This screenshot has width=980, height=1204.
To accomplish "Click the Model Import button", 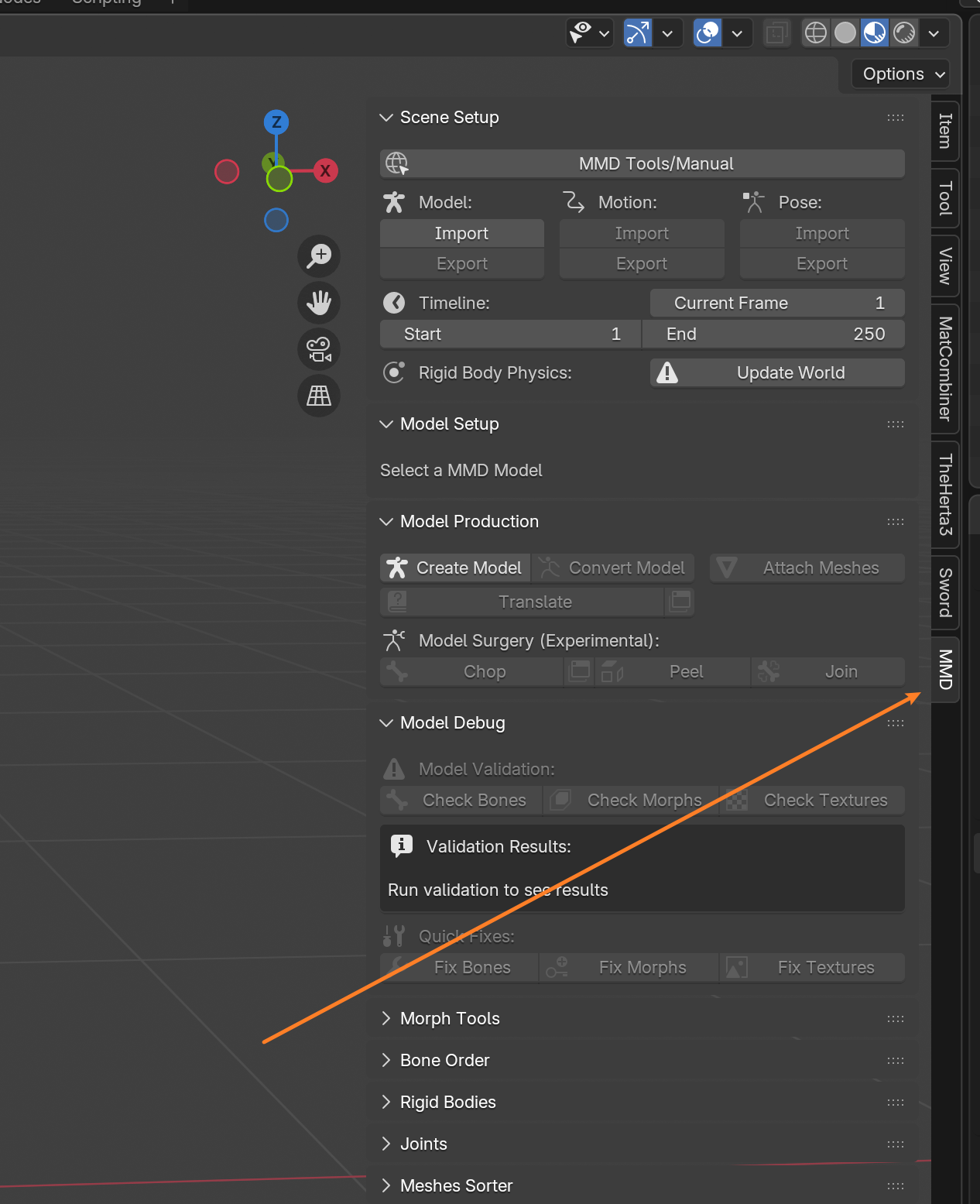I will tap(461, 233).
